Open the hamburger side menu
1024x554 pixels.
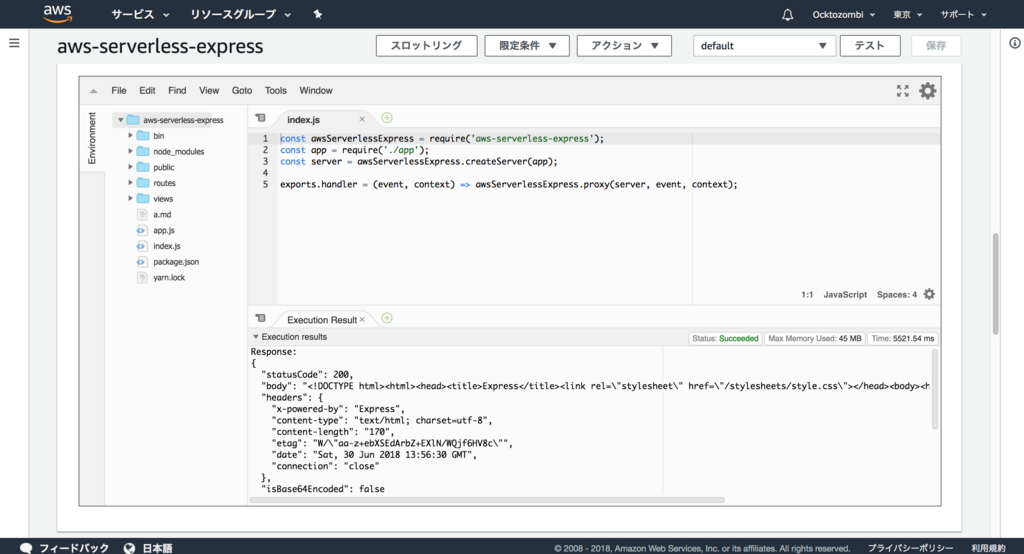pos(14,43)
